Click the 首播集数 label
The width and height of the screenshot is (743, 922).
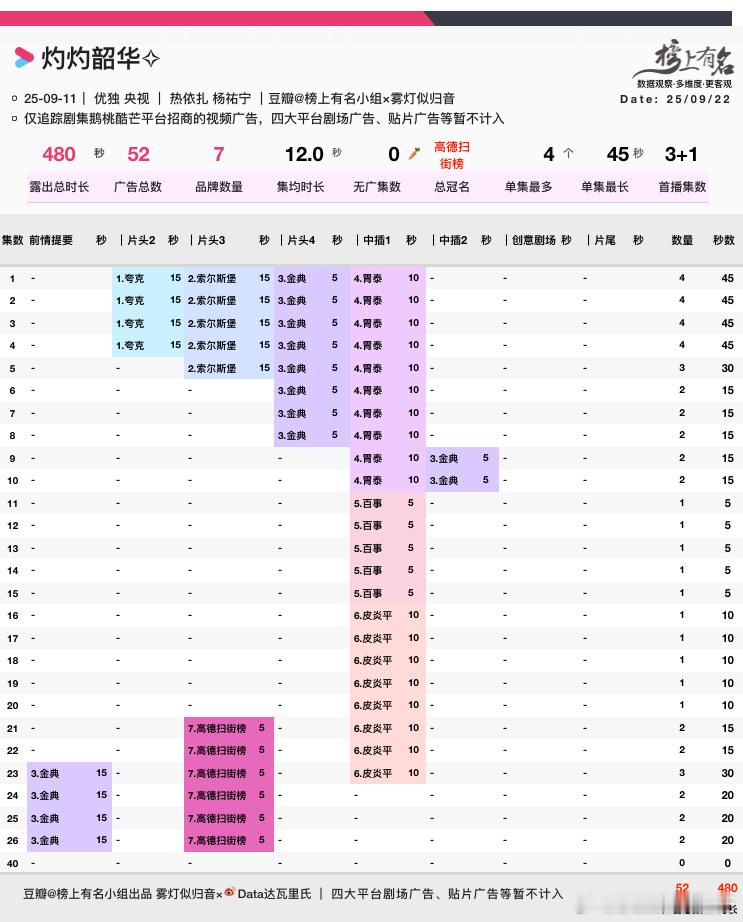(x=682, y=187)
